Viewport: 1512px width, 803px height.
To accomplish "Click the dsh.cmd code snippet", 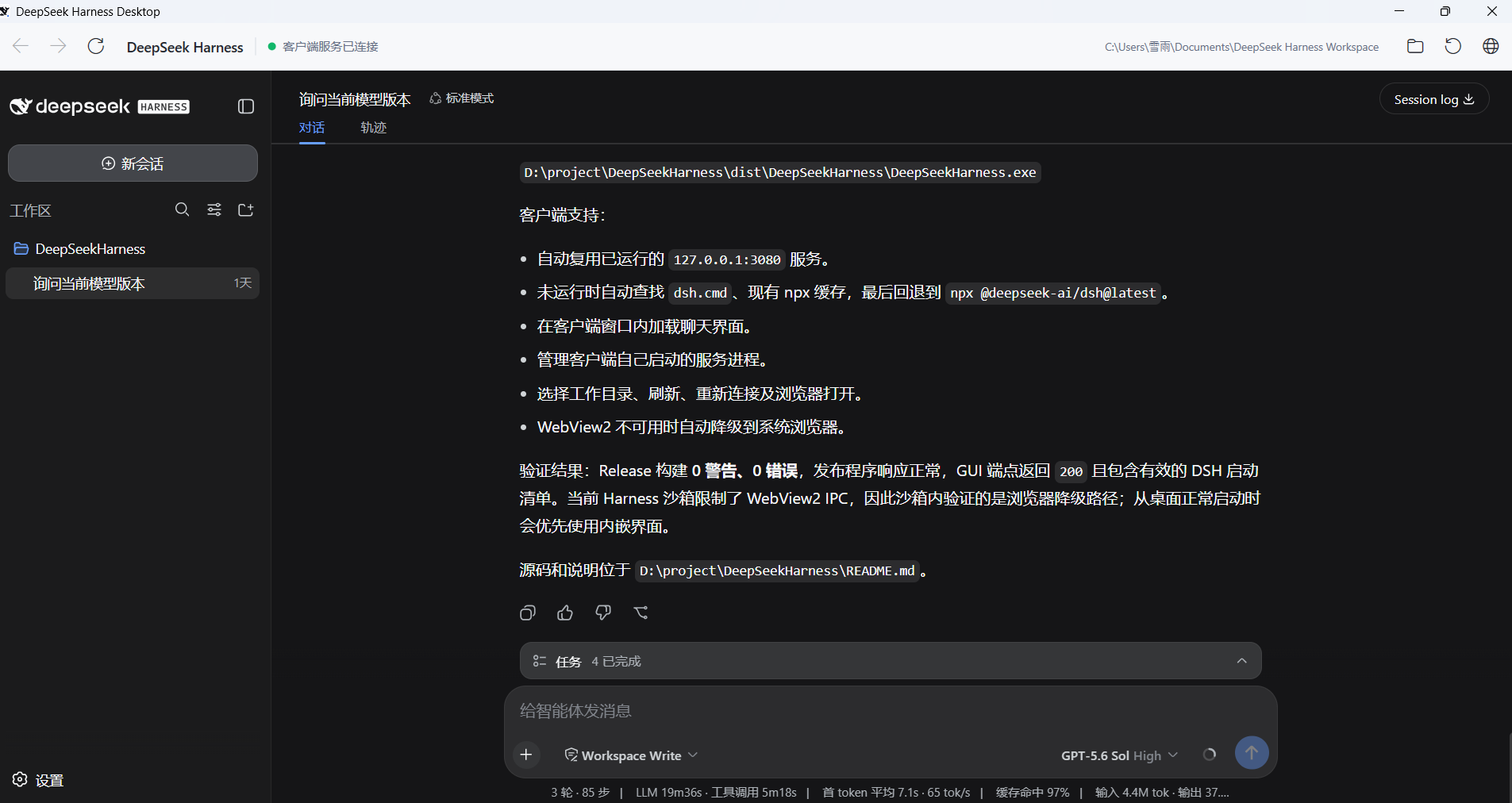I will [700, 293].
